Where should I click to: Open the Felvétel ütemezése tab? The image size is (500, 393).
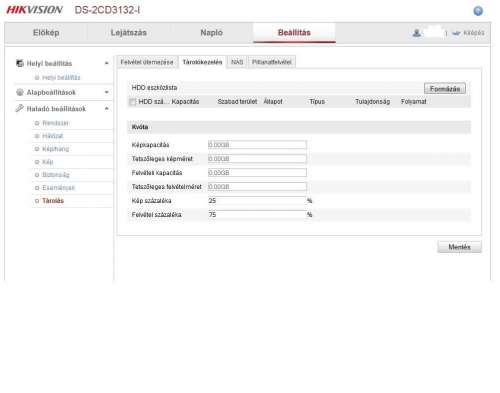pyautogui.click(x=147, y=62)
